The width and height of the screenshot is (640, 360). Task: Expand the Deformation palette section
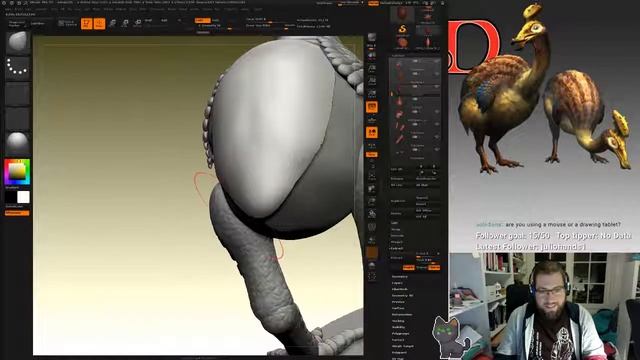pos(402,314)
